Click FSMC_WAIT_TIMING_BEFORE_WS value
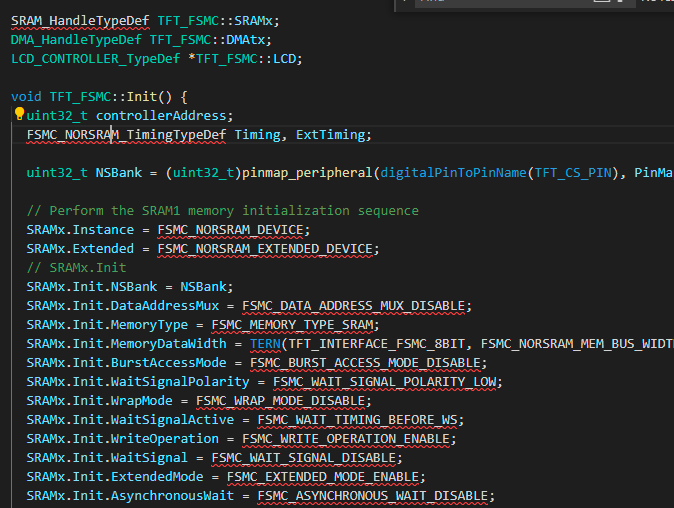 [357, 420]
